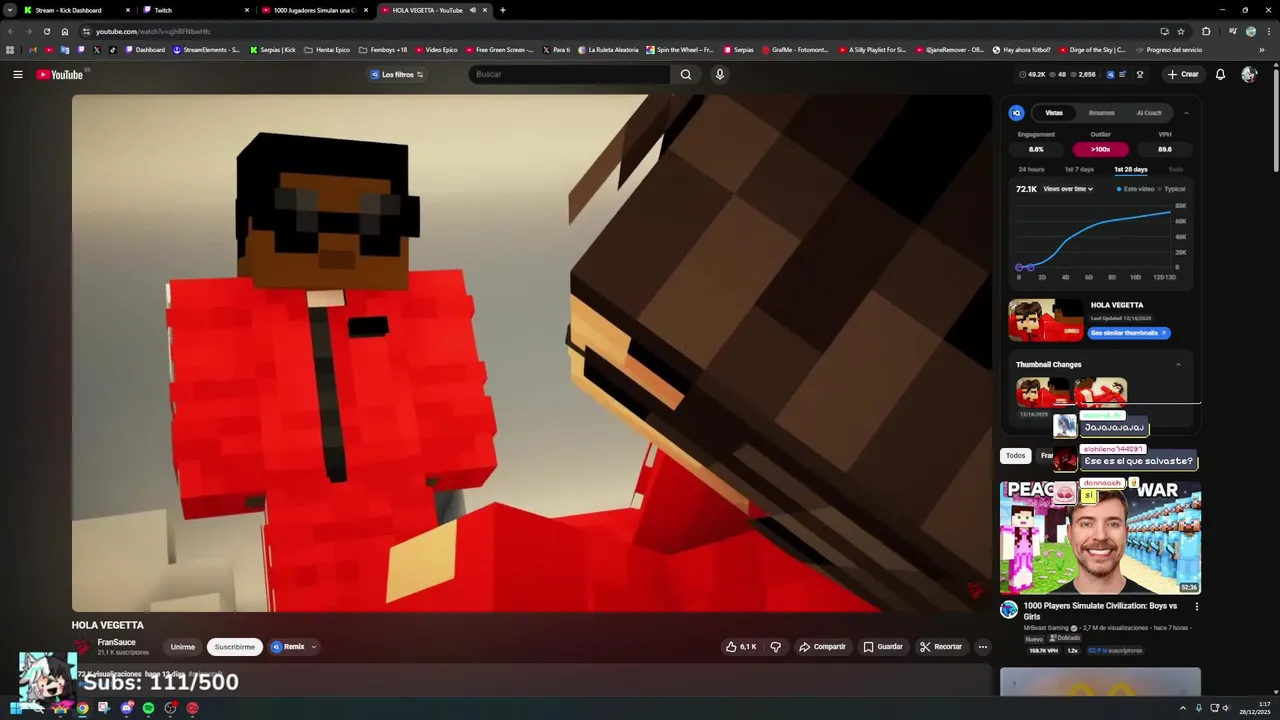This screenshot has width=1280, height=720.
Task: Open a new browser tab
Action: click(502, 10)
